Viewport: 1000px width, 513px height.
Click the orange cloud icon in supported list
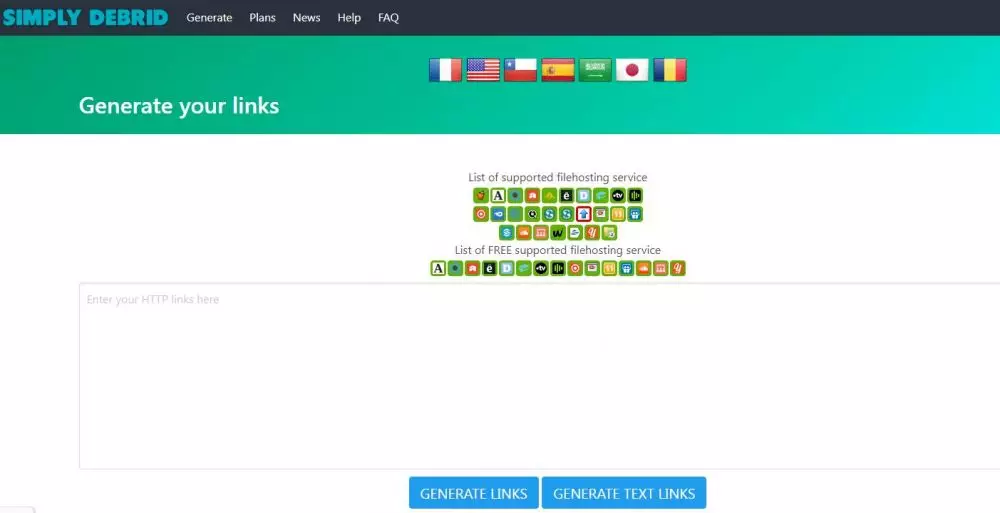(524, 232)
